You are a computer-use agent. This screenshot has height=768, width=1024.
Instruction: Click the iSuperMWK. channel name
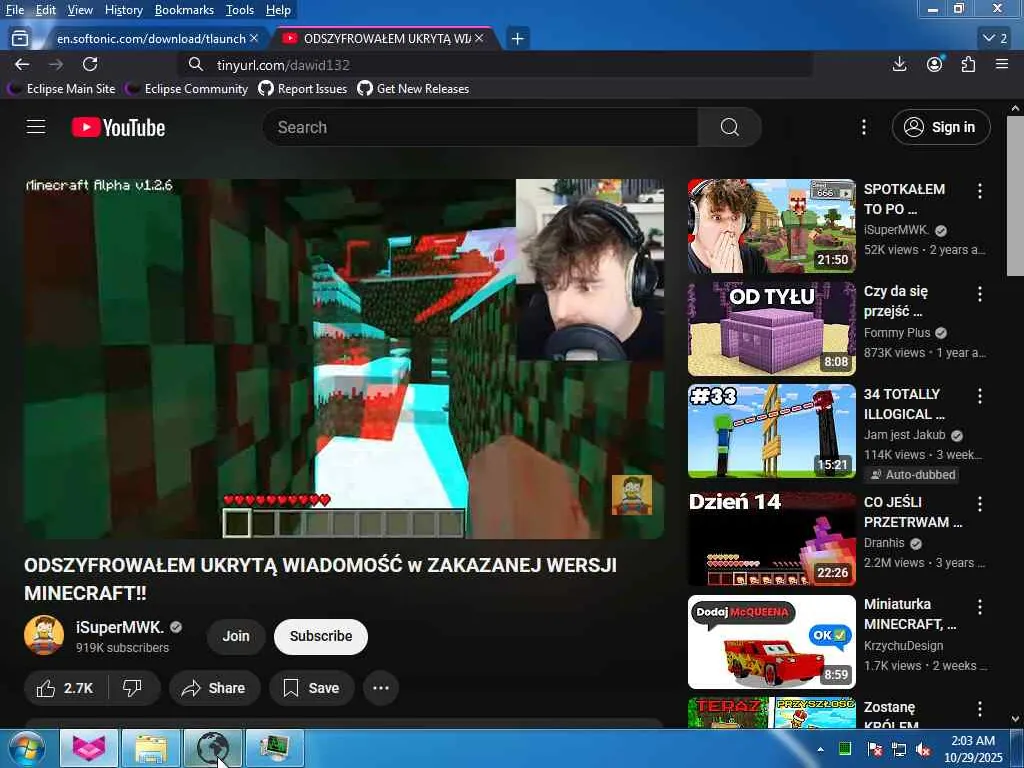(x=120, y=627)
